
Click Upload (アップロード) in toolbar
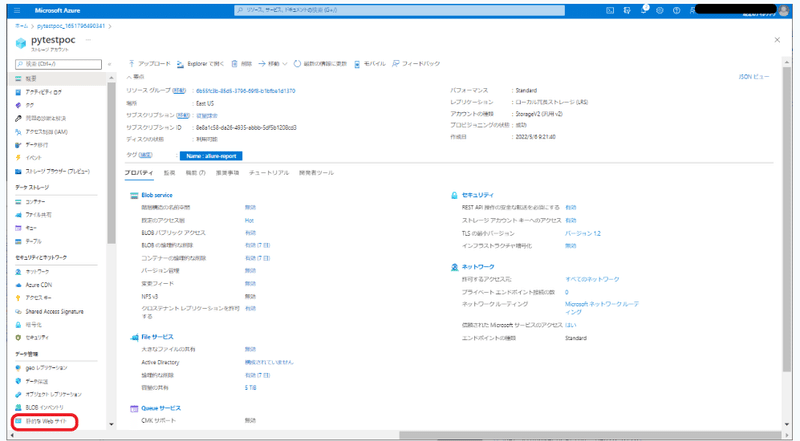pyautogui.click(x=149, y=64)
